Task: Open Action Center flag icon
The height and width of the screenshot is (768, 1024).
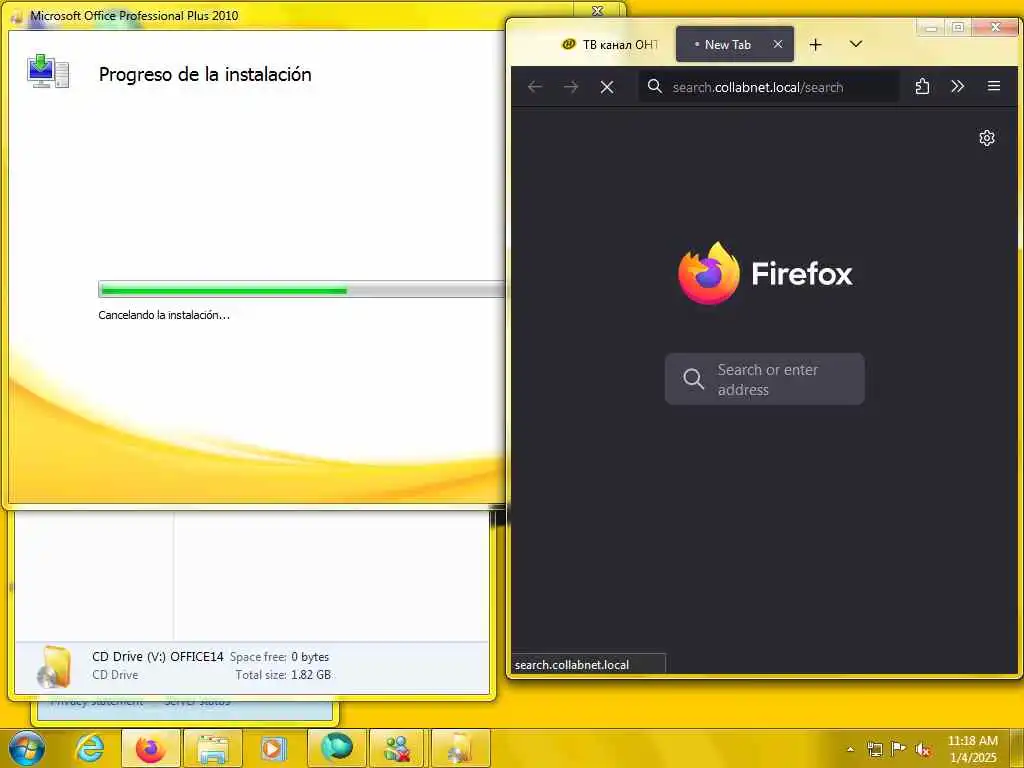Action: coord(899,748)
